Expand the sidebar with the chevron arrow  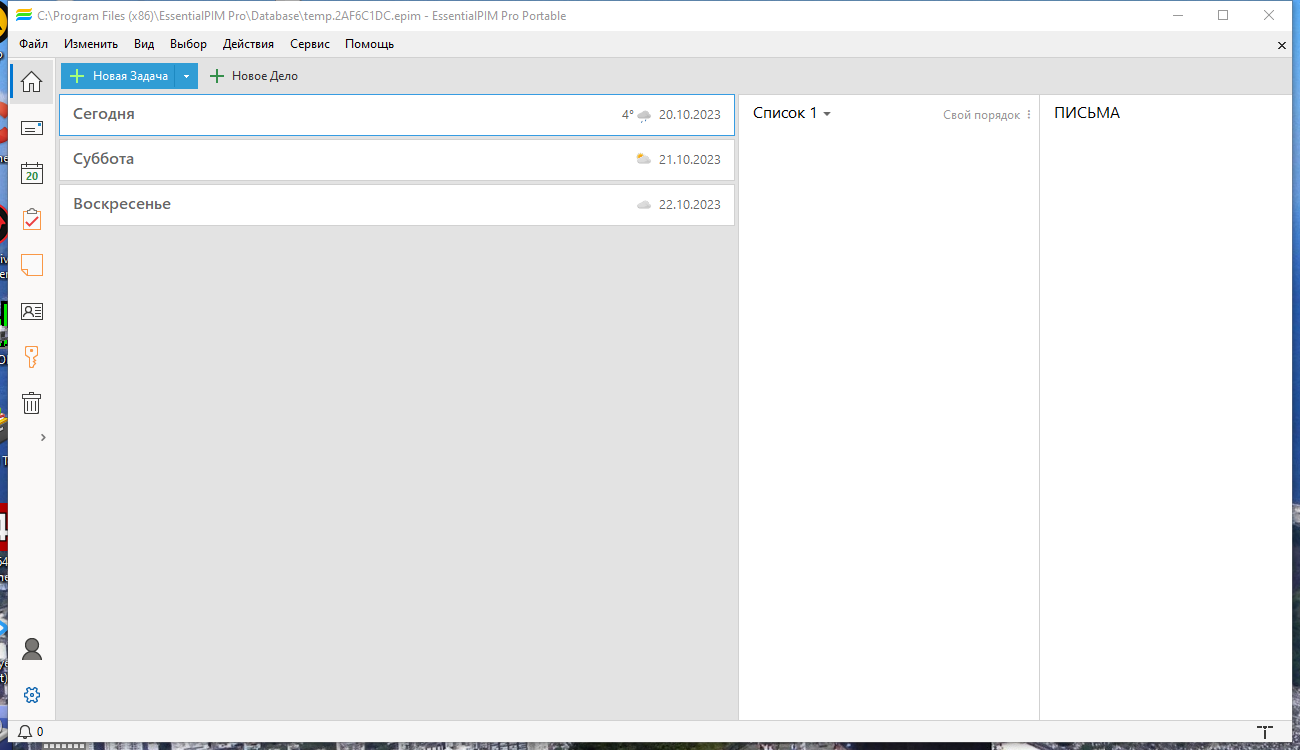click(42, 437)
